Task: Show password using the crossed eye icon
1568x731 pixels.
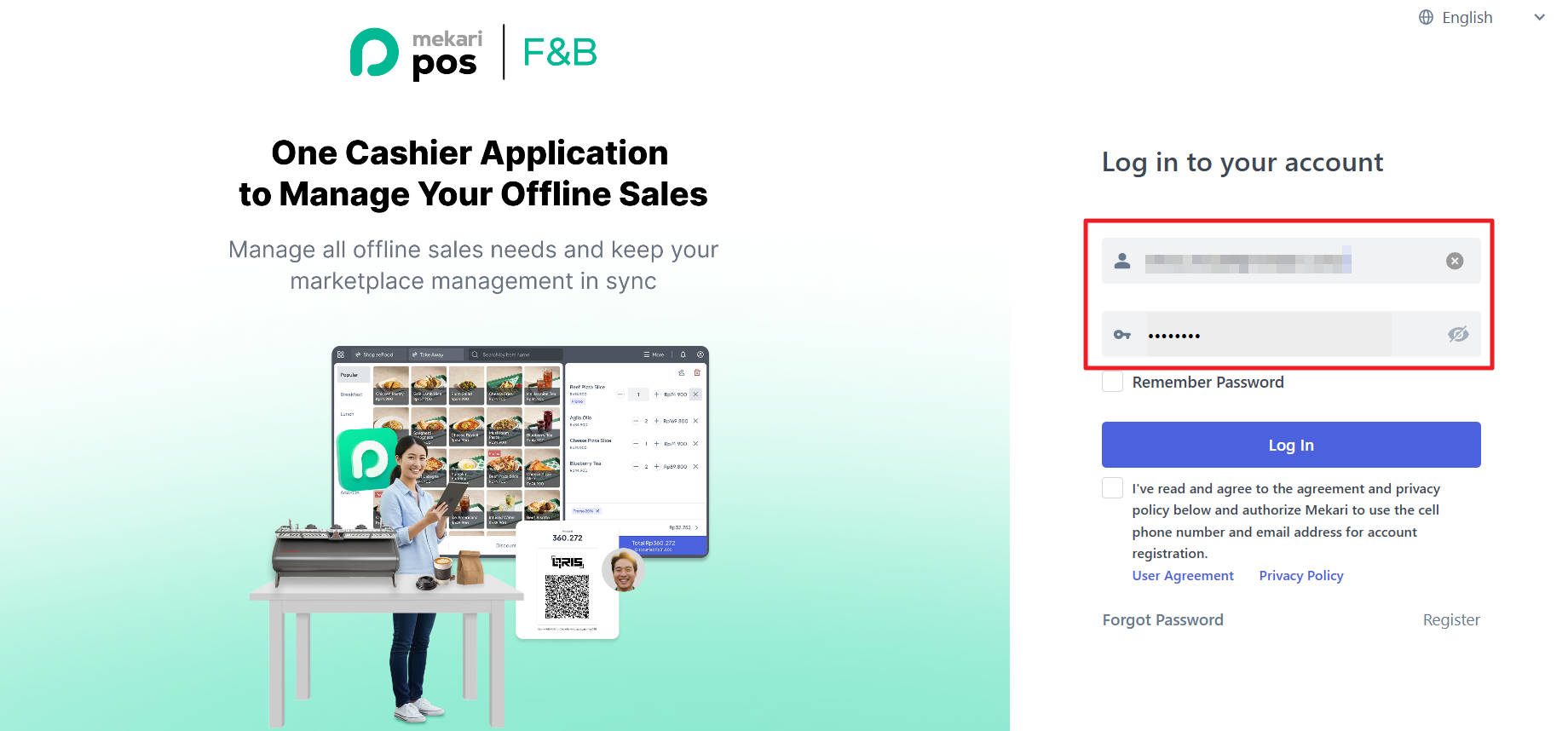Action: tap(1458, 334)
